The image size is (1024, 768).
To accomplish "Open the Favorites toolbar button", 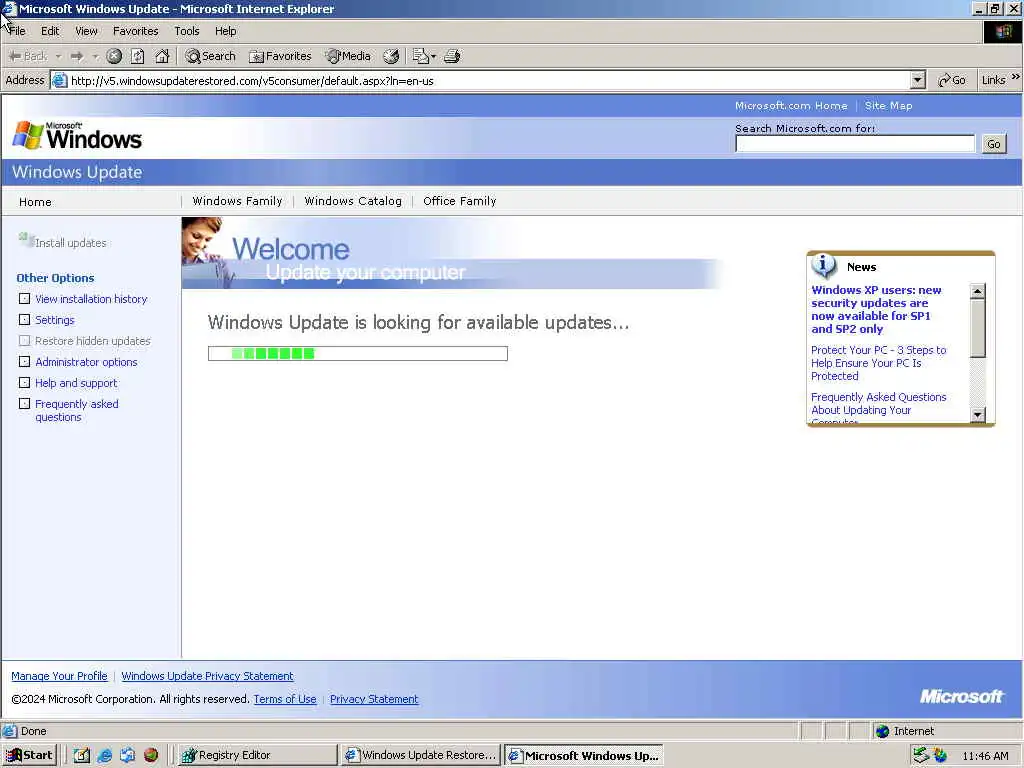I will [280, 56].
